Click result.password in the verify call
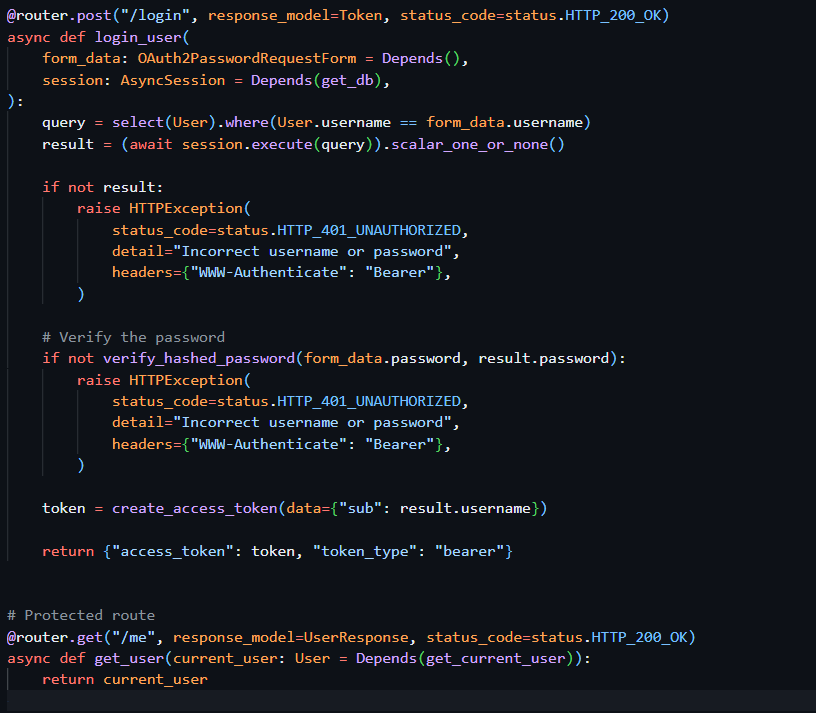 pyautogui.click(x=543, y=359)
